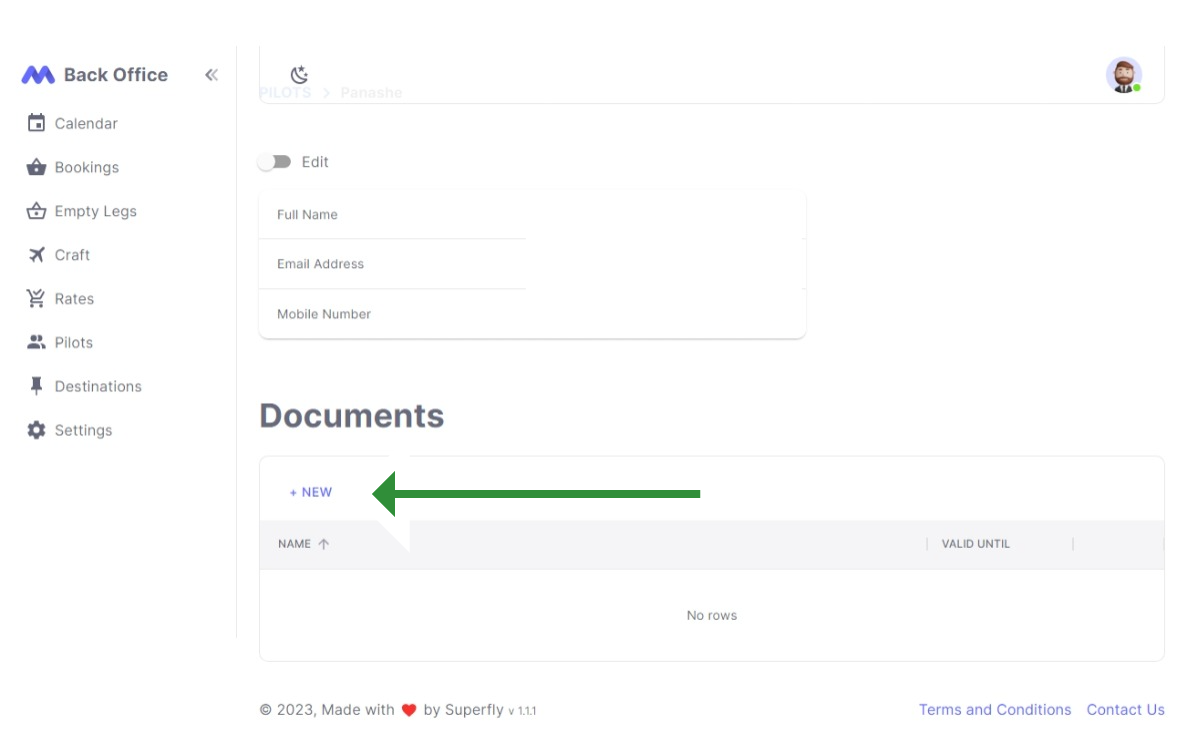Click the Settings gear in the sidebar

[37, 430]
